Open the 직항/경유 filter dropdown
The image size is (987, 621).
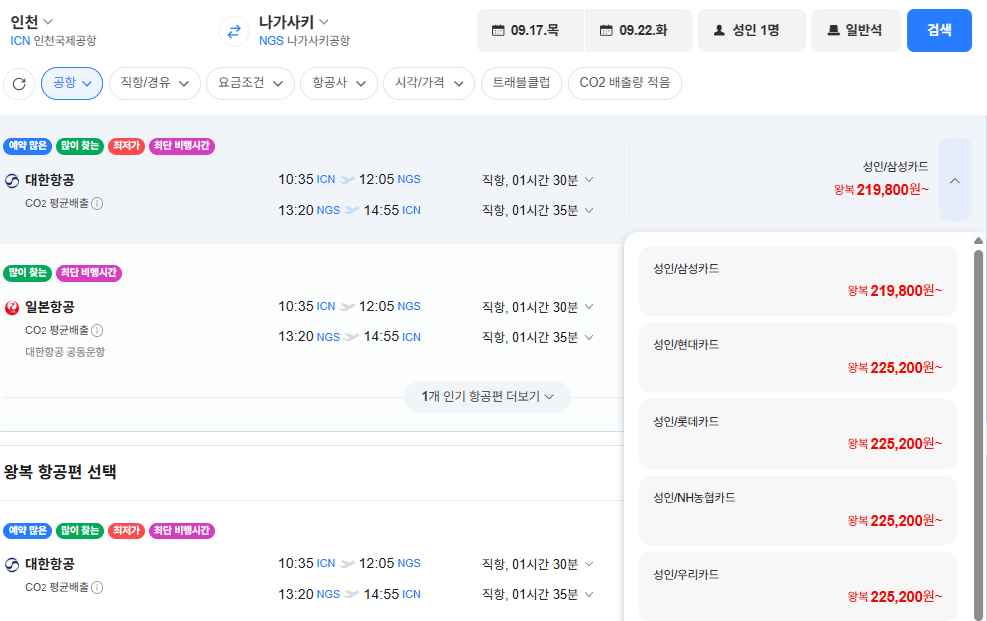coord(155,83)
